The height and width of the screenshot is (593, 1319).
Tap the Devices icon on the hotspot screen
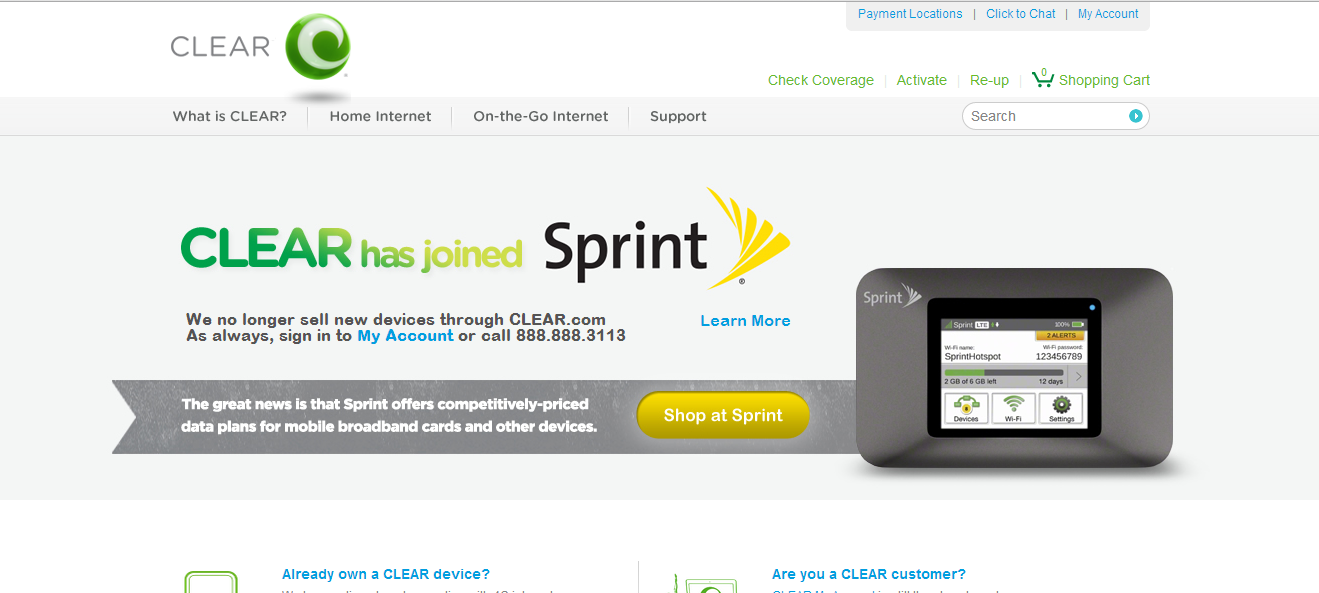[x=966, y=408]
